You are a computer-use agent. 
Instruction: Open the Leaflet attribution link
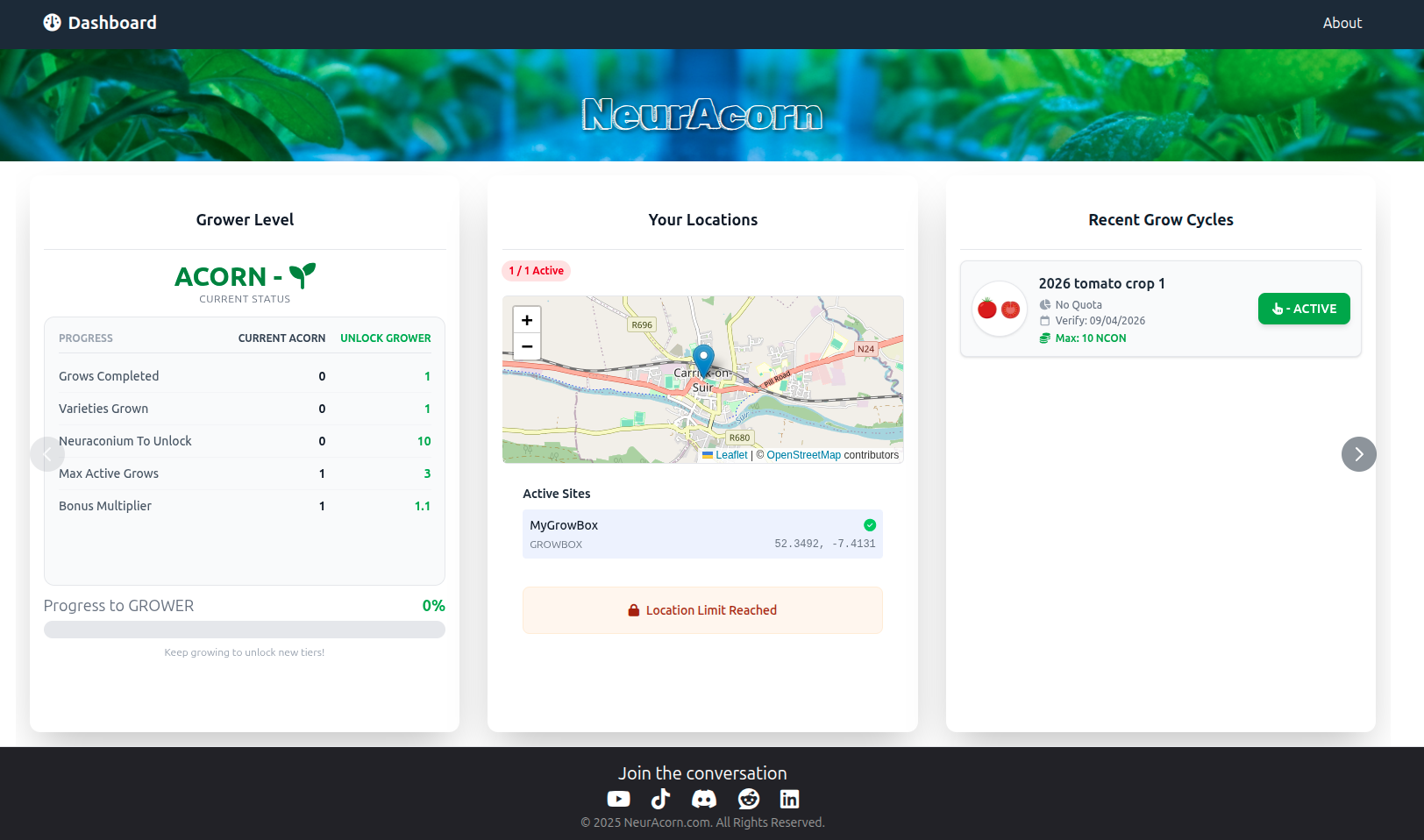tap(730, 455)
